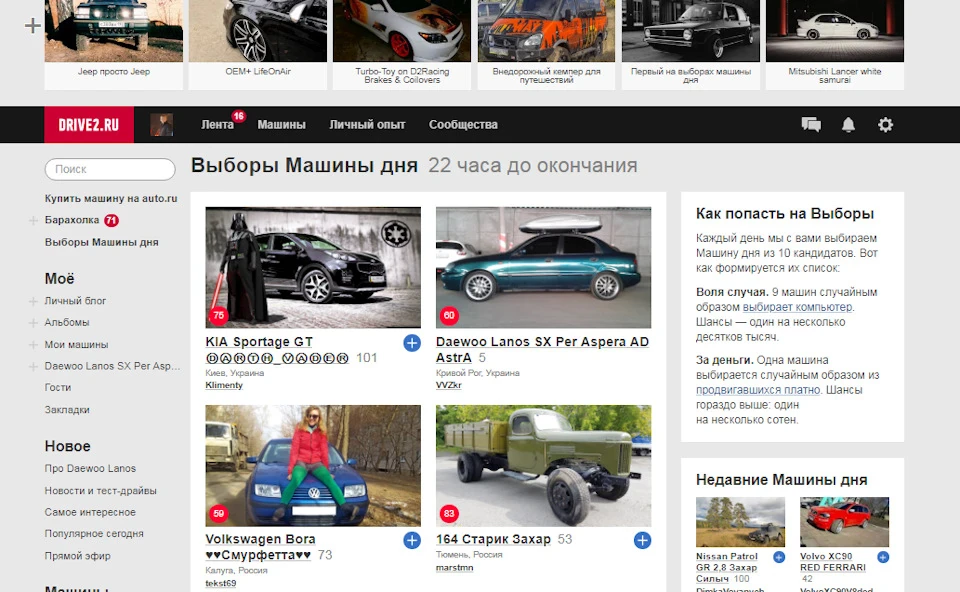Add 164 Старик Захар via plus button

(x=642, y=540)
